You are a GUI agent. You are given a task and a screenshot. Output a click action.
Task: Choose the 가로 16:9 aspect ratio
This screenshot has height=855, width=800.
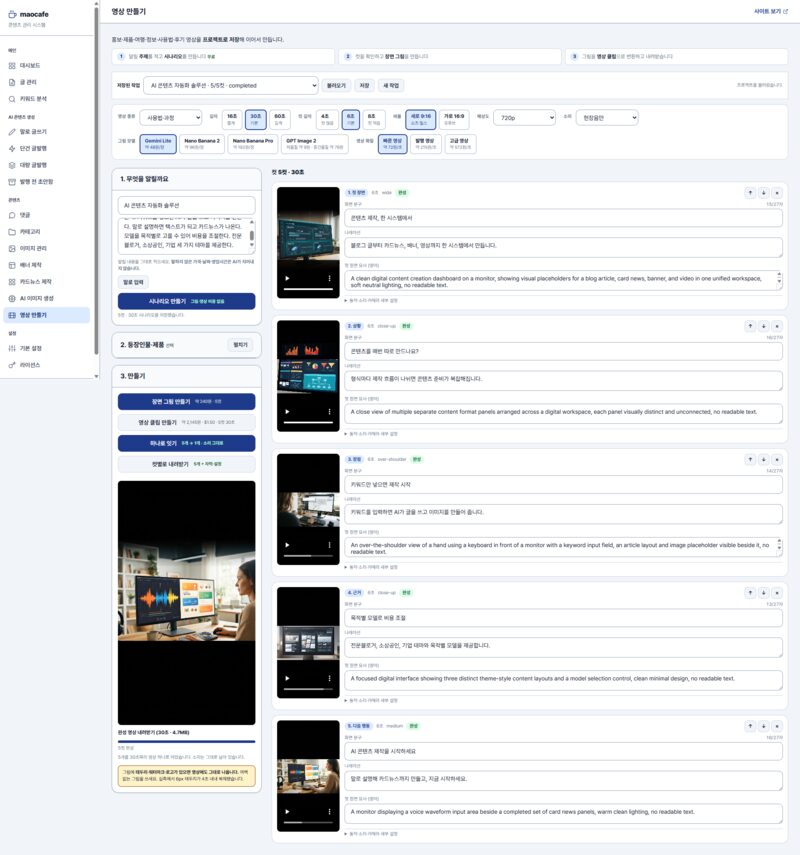(x=454, y=119)
